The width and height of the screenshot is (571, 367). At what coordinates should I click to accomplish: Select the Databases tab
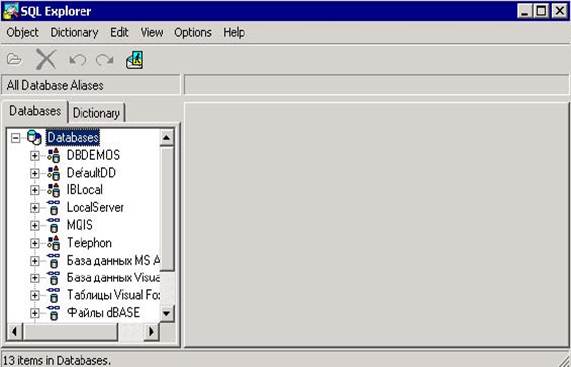click(35, 111)
